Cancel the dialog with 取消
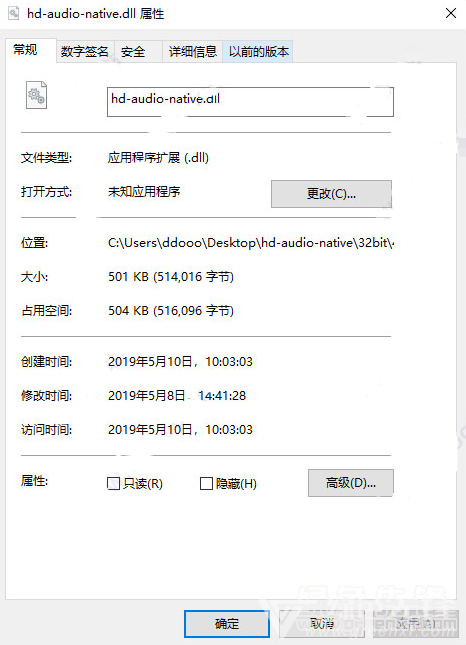 click(x=322, y=624)
